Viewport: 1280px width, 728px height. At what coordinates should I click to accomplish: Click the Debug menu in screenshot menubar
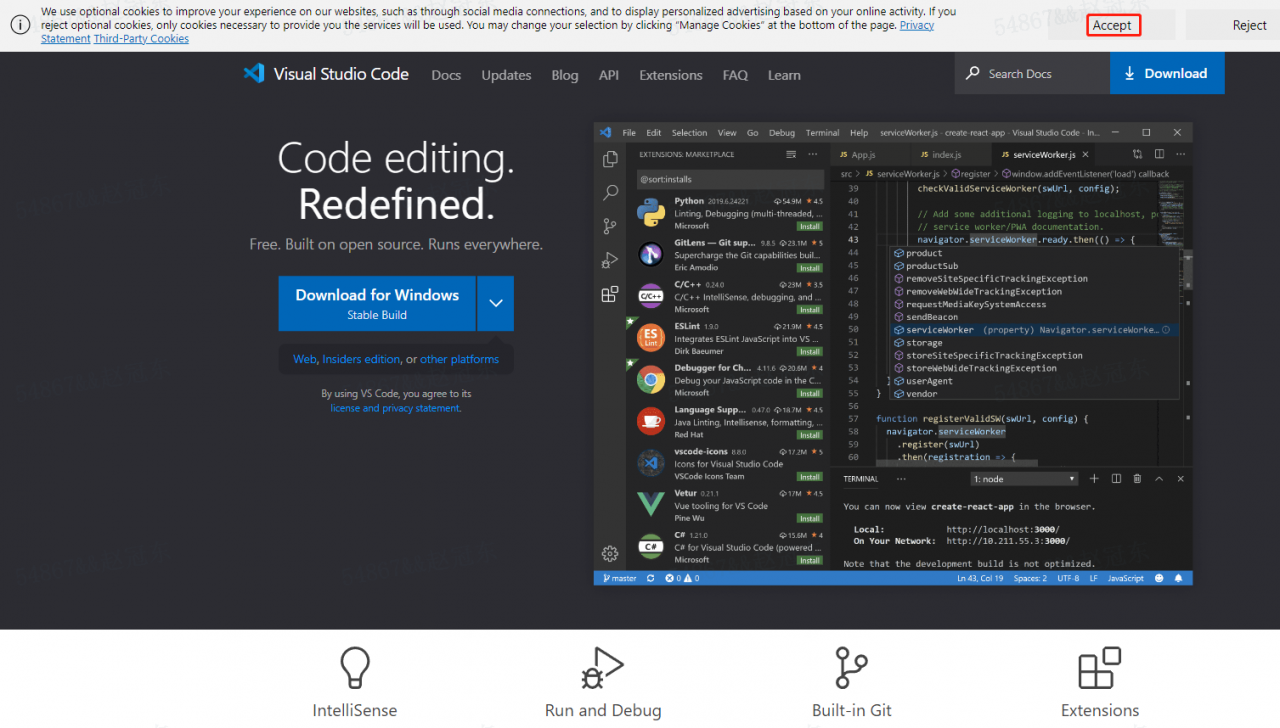click(x=782, y=132)
